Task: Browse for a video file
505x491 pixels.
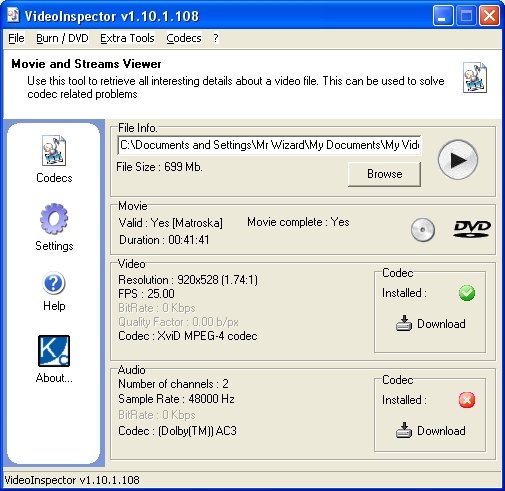Action: (x=384, y=174)
